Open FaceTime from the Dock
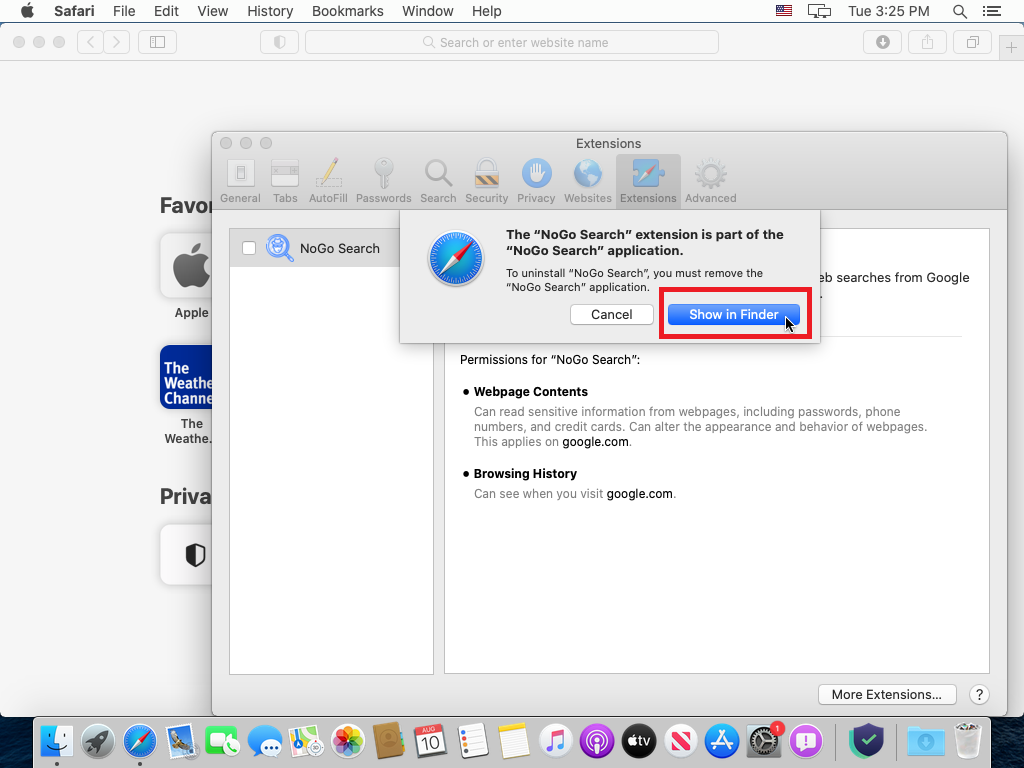 click(x=222, y=741)
